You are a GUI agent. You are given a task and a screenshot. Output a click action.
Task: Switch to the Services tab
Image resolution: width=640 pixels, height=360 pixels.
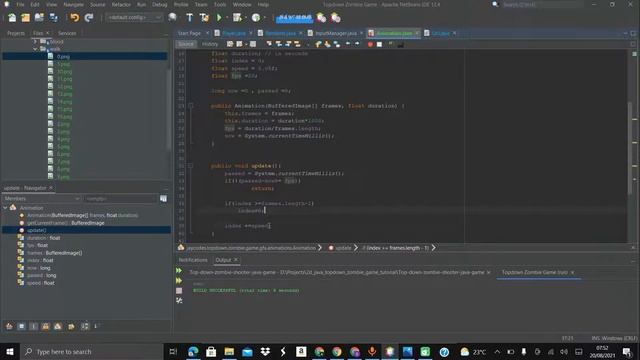tap(67, 33)
